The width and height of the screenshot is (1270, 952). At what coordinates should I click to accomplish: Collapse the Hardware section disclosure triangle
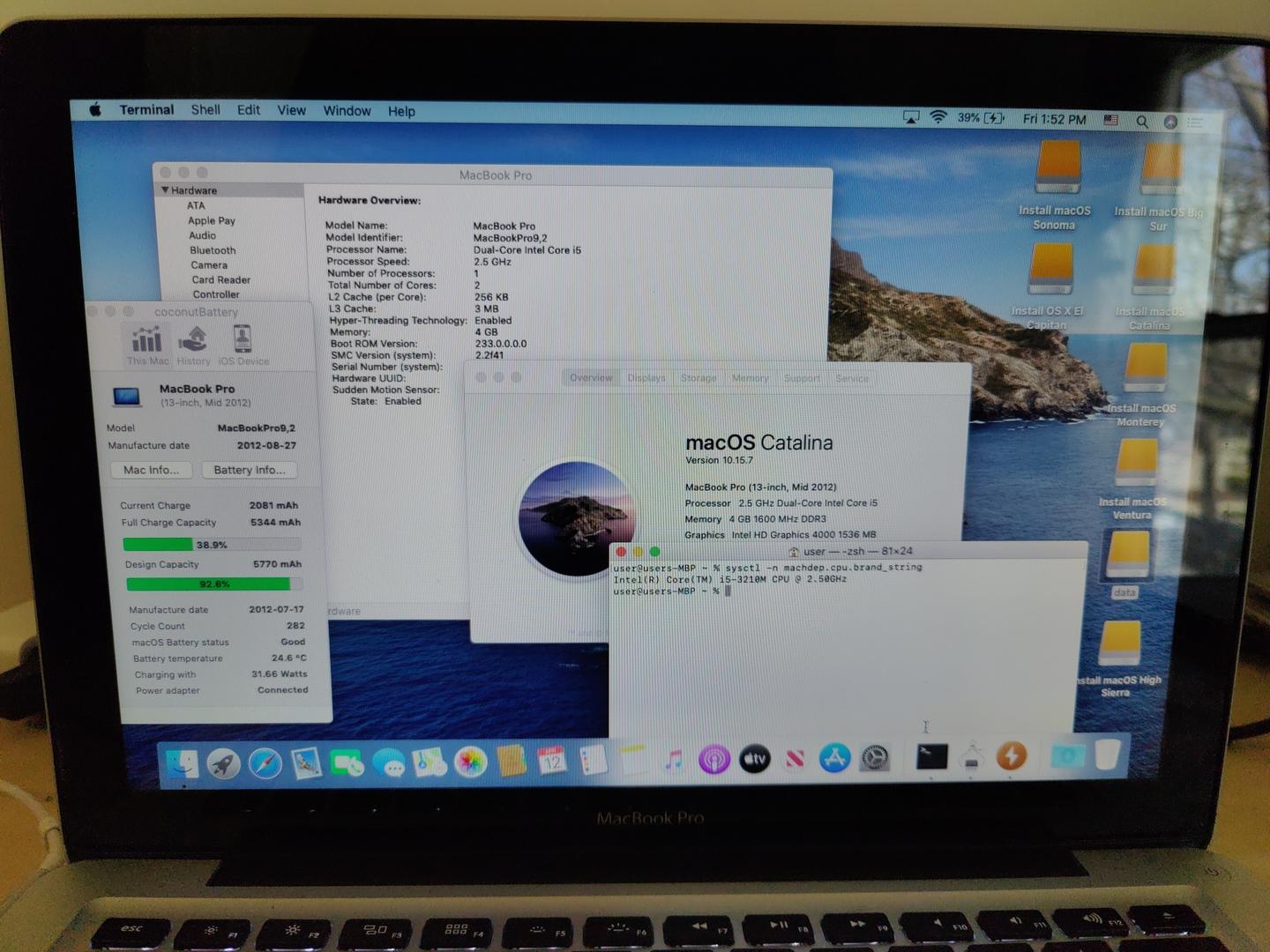pos(165,190)
